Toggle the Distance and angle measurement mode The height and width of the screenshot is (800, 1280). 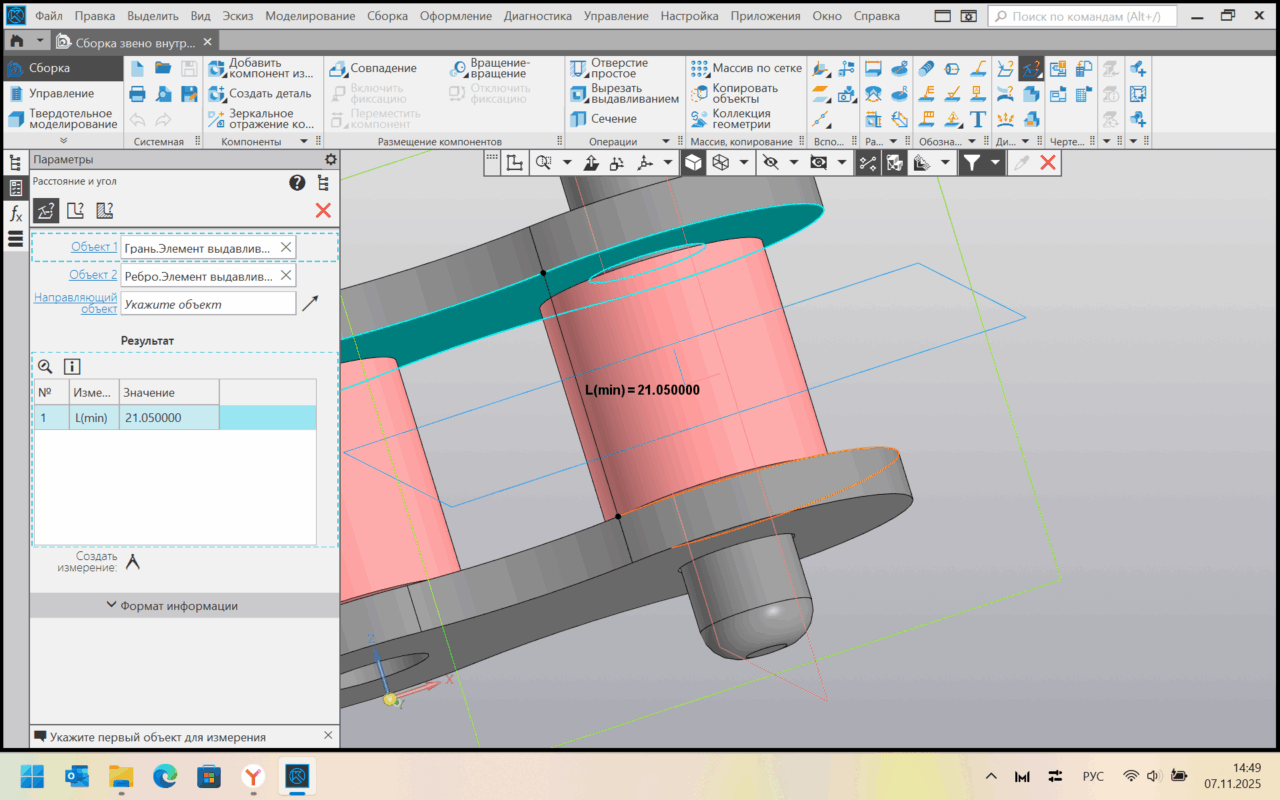click(x=45, y=210)
